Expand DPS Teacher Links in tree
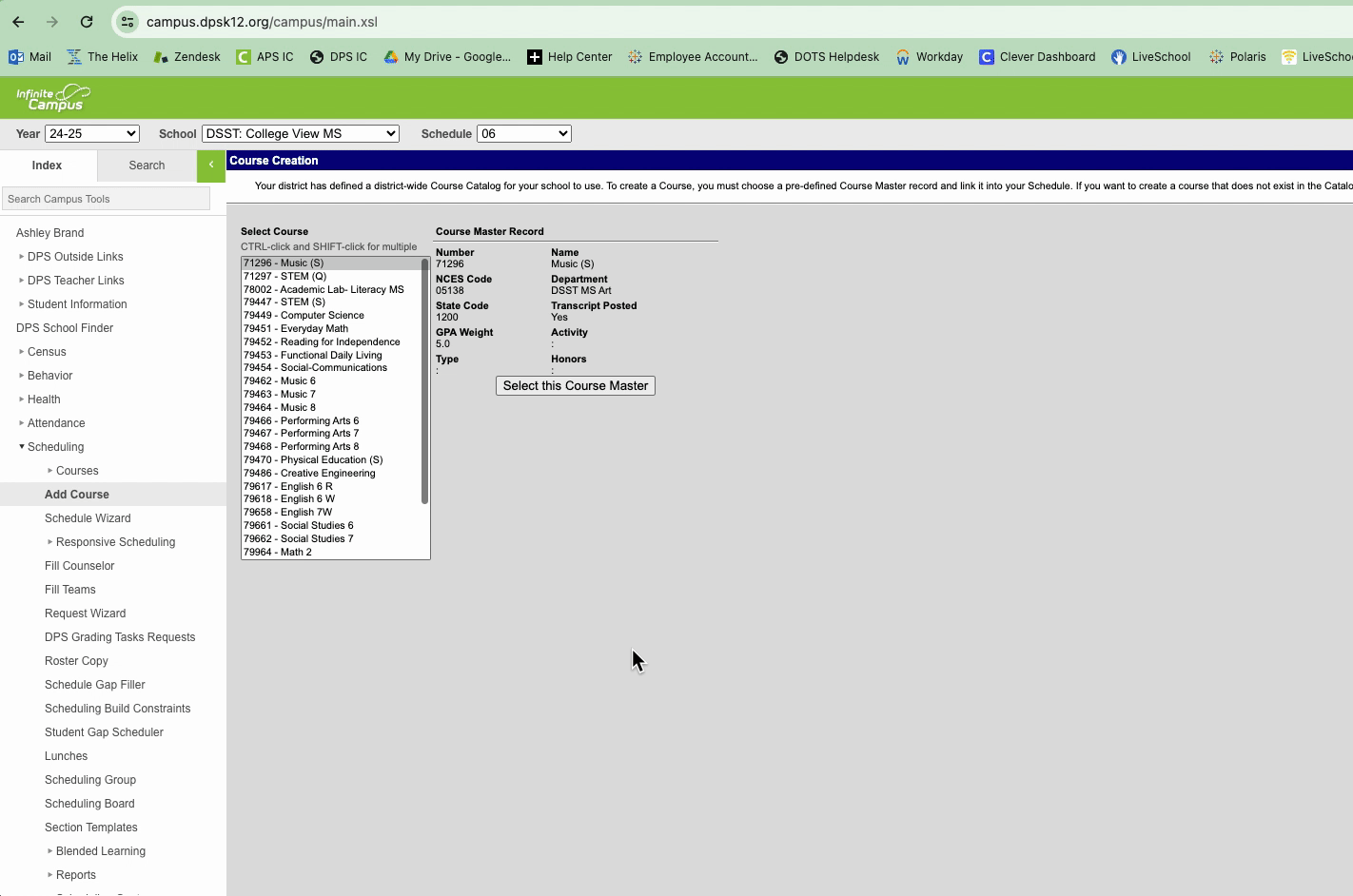1353x896 pixels. (x=22, y=281)
